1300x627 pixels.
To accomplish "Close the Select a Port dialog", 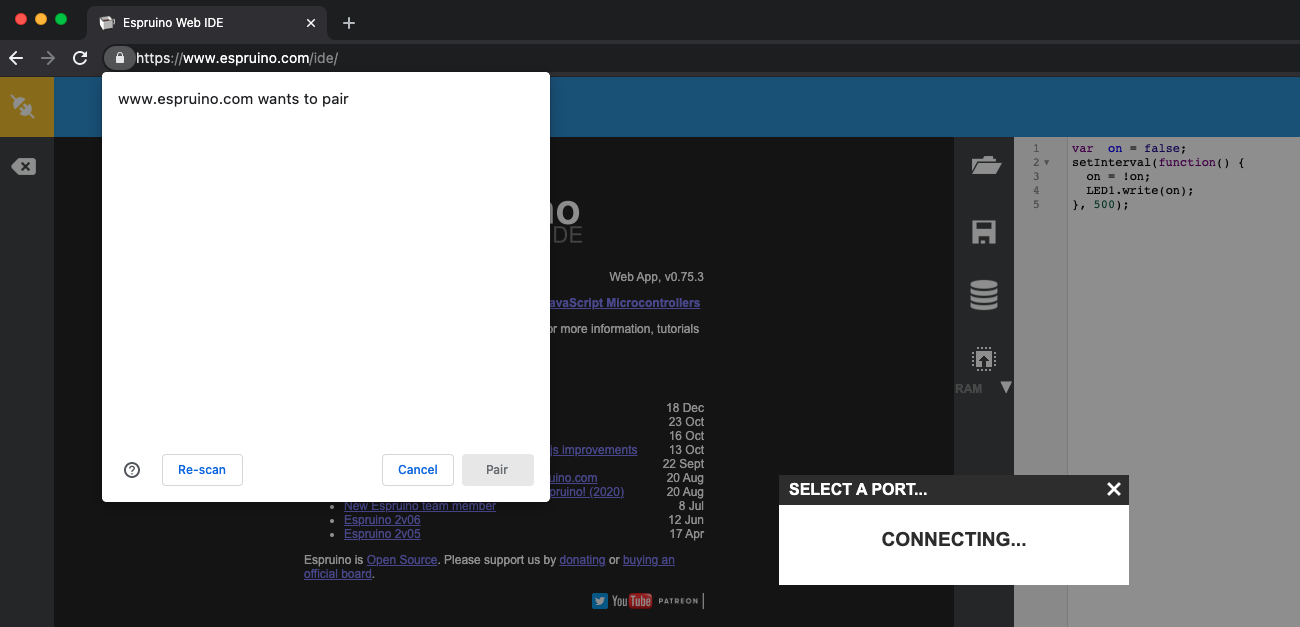I will pyautogui.click(x=1114, y=489).
